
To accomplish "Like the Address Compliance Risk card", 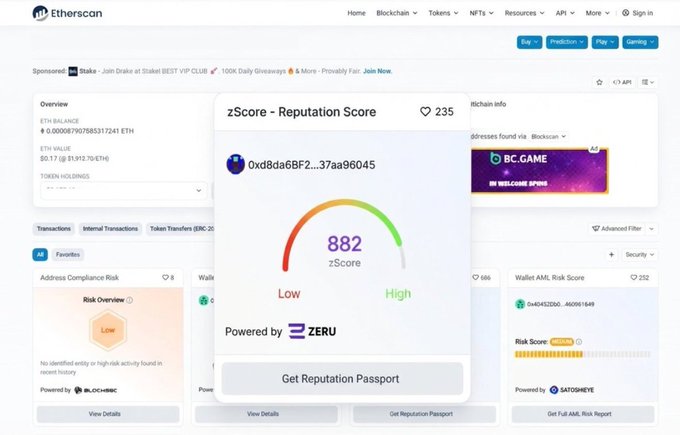I will tap(168, 278).
